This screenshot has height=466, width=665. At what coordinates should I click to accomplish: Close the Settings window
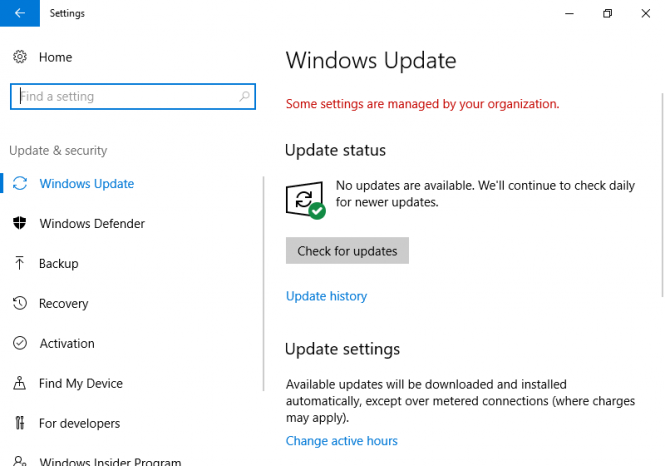[x=645, y=13]
